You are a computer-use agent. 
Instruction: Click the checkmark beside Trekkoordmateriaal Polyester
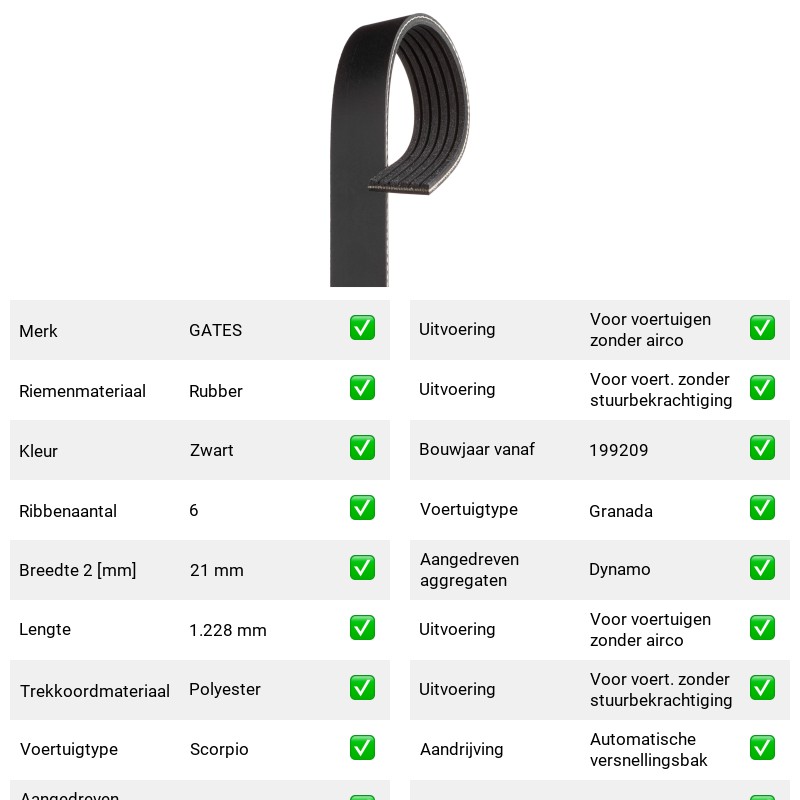(x=362, y=688)
